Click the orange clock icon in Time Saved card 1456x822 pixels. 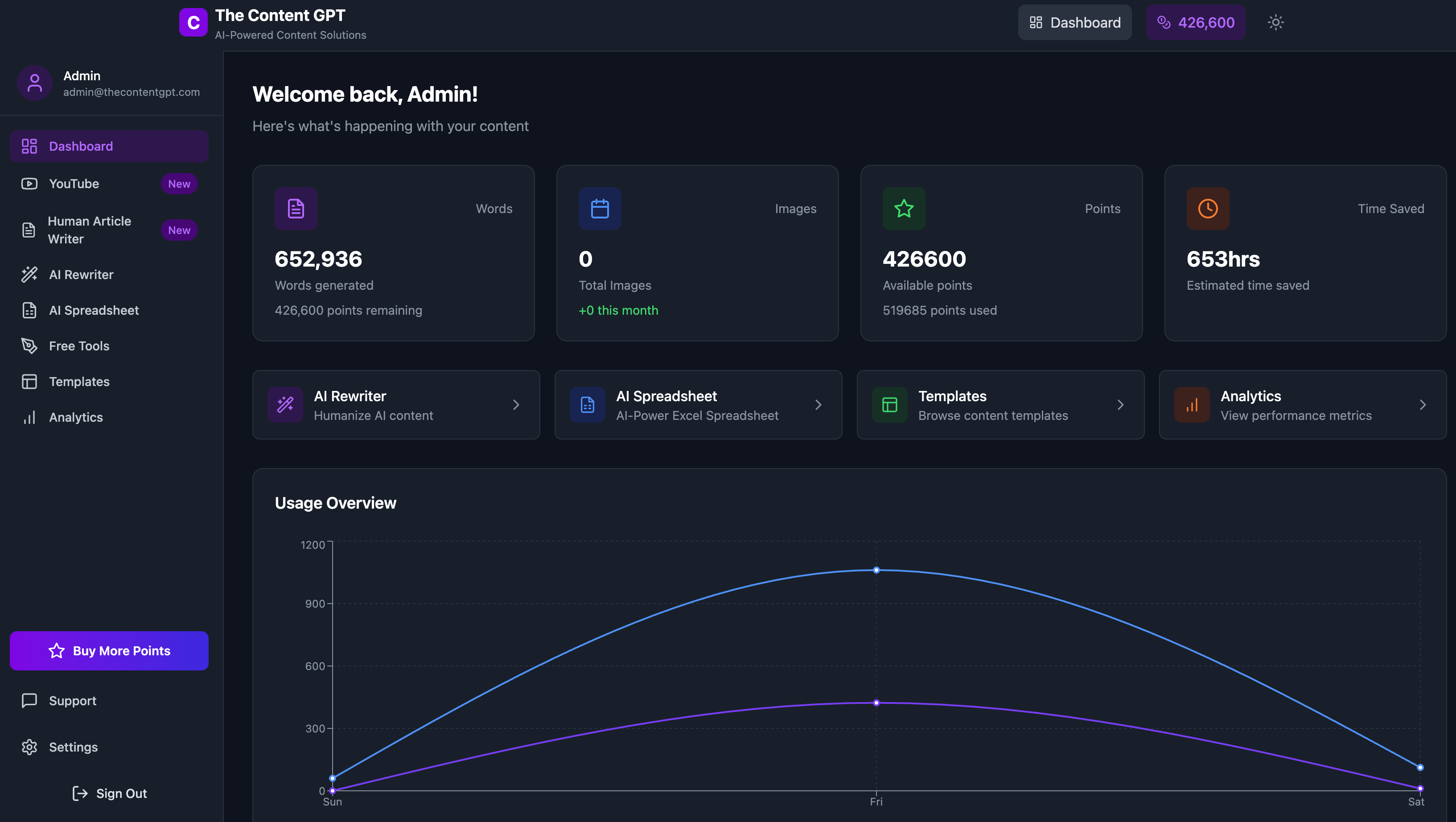pyautogui.click(x=1208, y=209)
